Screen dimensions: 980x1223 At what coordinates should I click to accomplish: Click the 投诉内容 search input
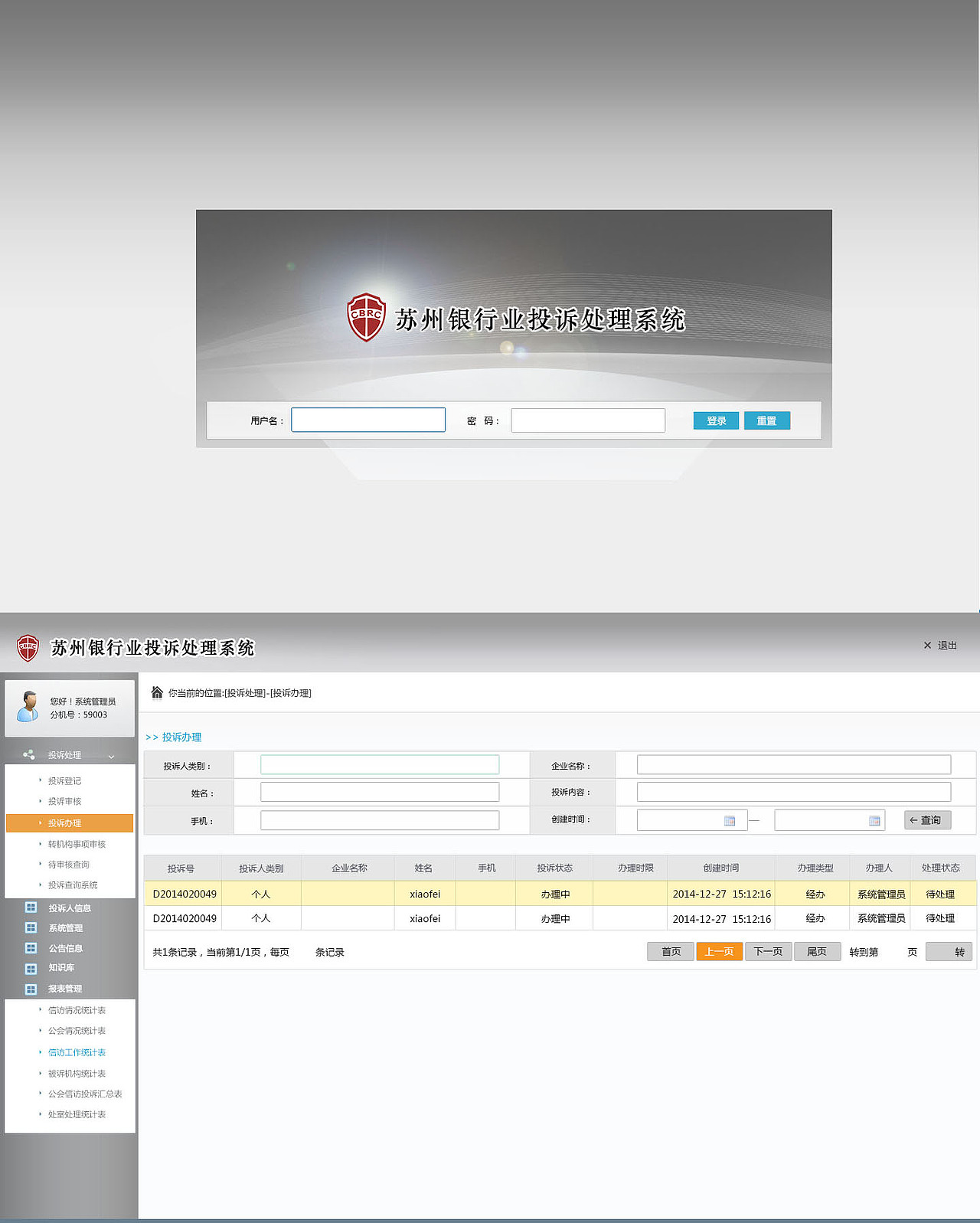point(794,792)
